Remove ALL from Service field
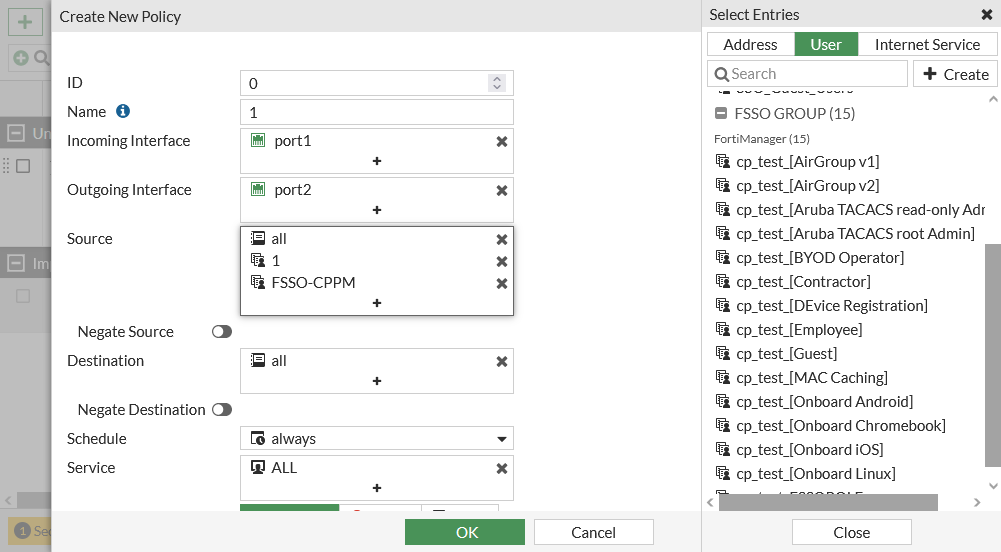1001x552 pixels. (502, 468)
